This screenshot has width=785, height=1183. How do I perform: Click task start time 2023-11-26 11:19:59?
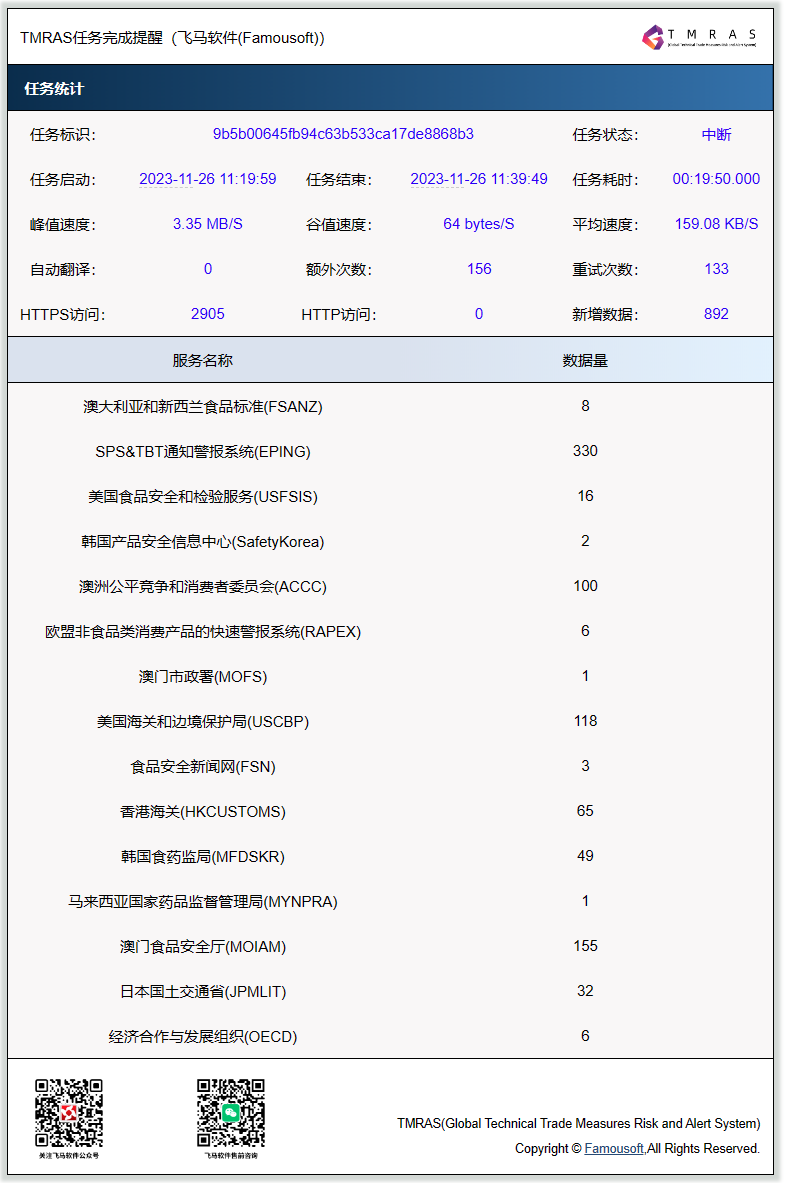[x=208, y=180]
